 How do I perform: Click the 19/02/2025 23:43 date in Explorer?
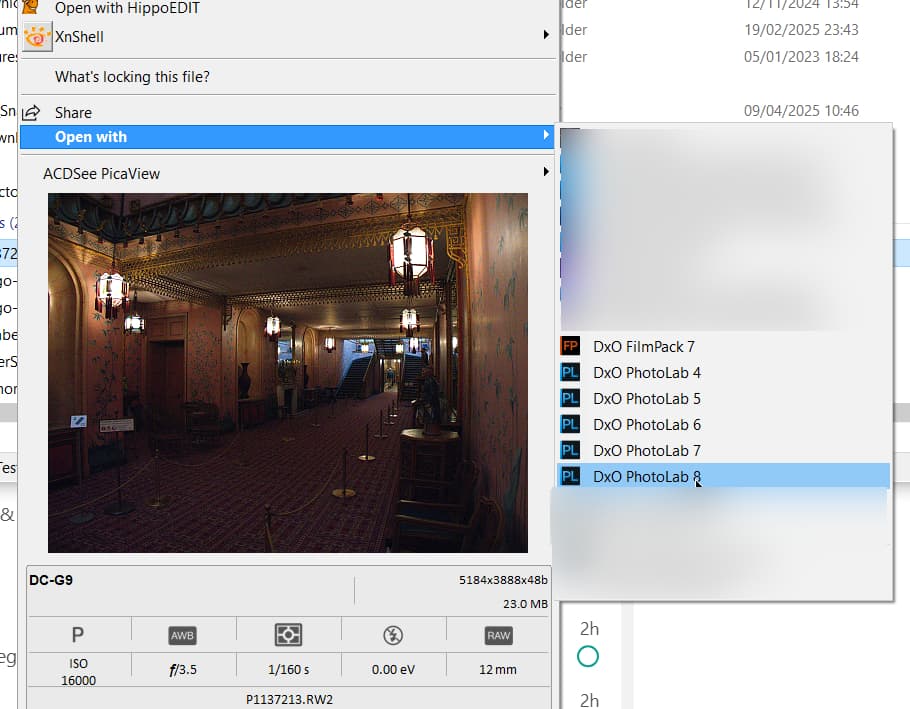(801, 30)
